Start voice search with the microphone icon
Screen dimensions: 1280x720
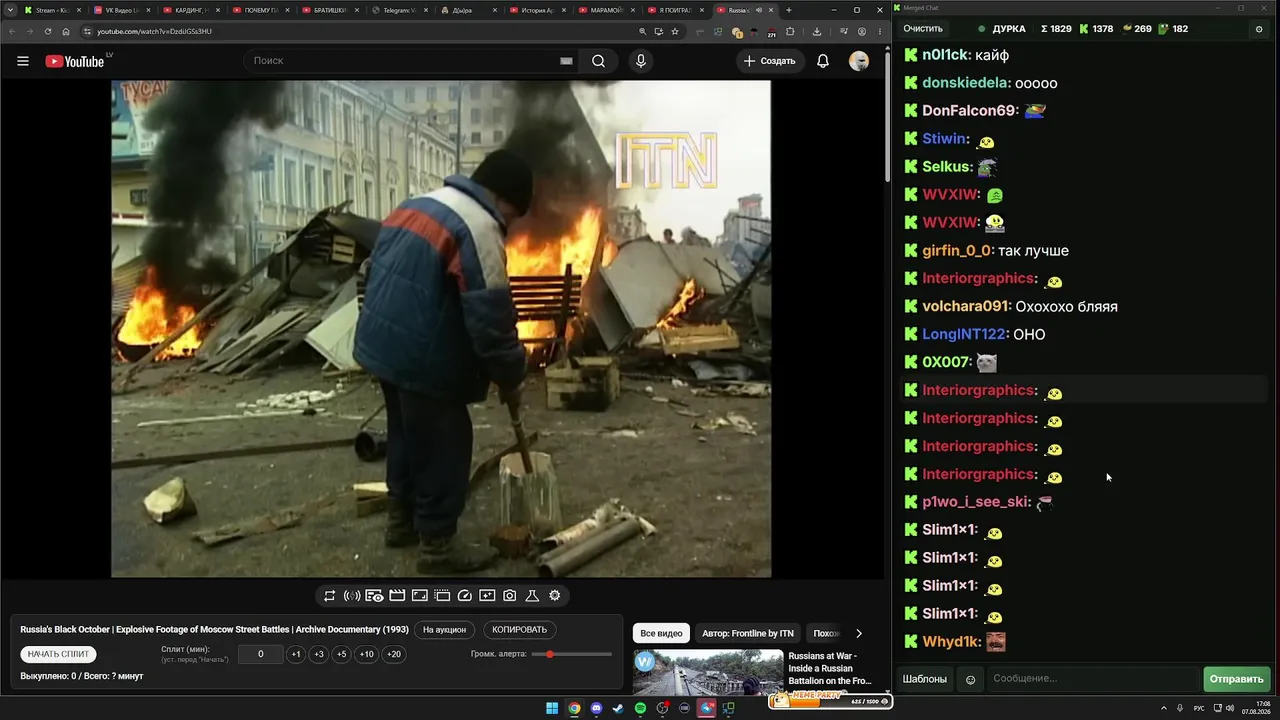click(x=641, y=61)
